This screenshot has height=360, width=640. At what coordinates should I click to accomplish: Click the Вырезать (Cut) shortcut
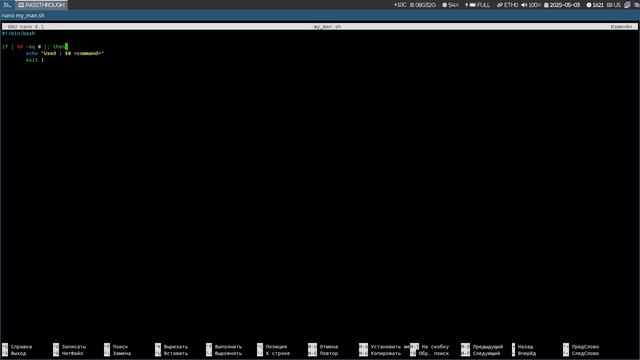[x=171, y=347]
